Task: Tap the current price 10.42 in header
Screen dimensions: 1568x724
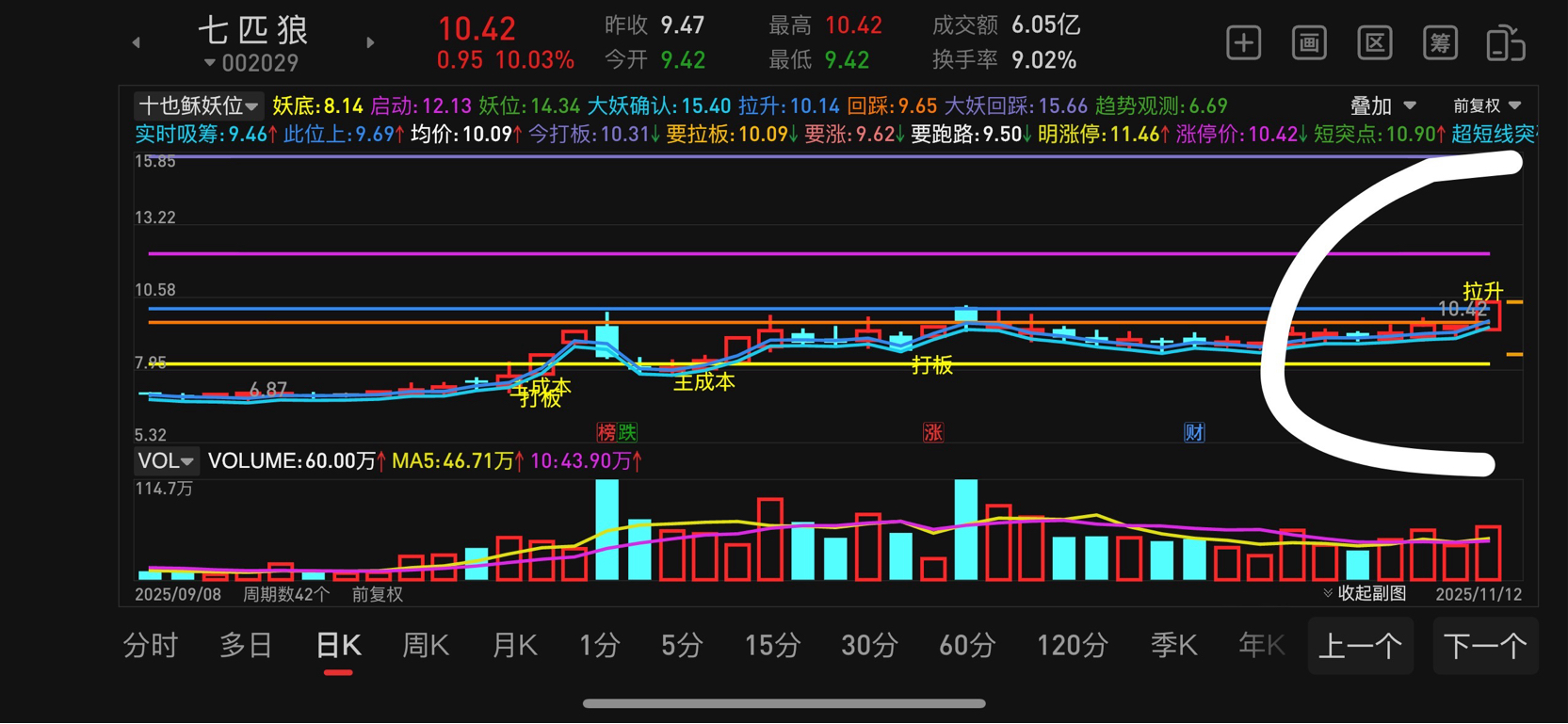Action: 477,28
